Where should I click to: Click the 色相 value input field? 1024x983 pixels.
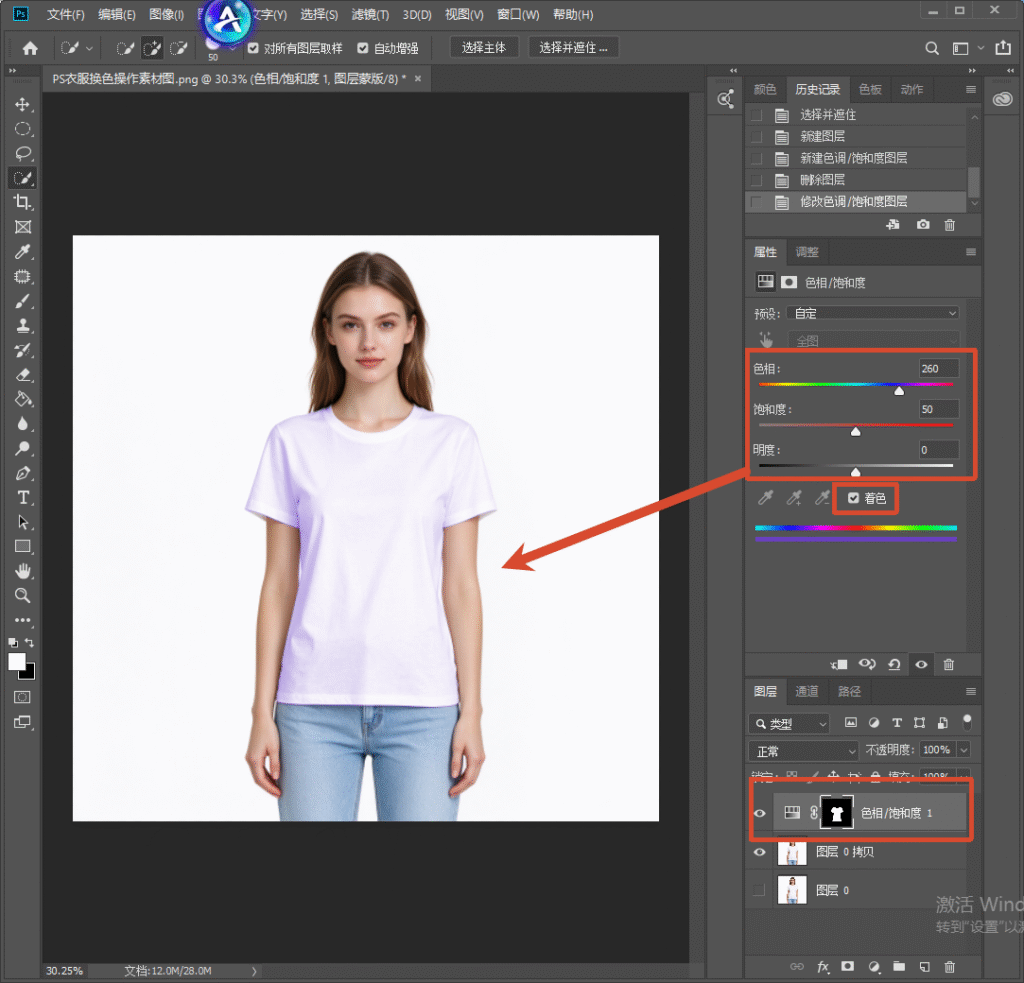click(938, 368)
